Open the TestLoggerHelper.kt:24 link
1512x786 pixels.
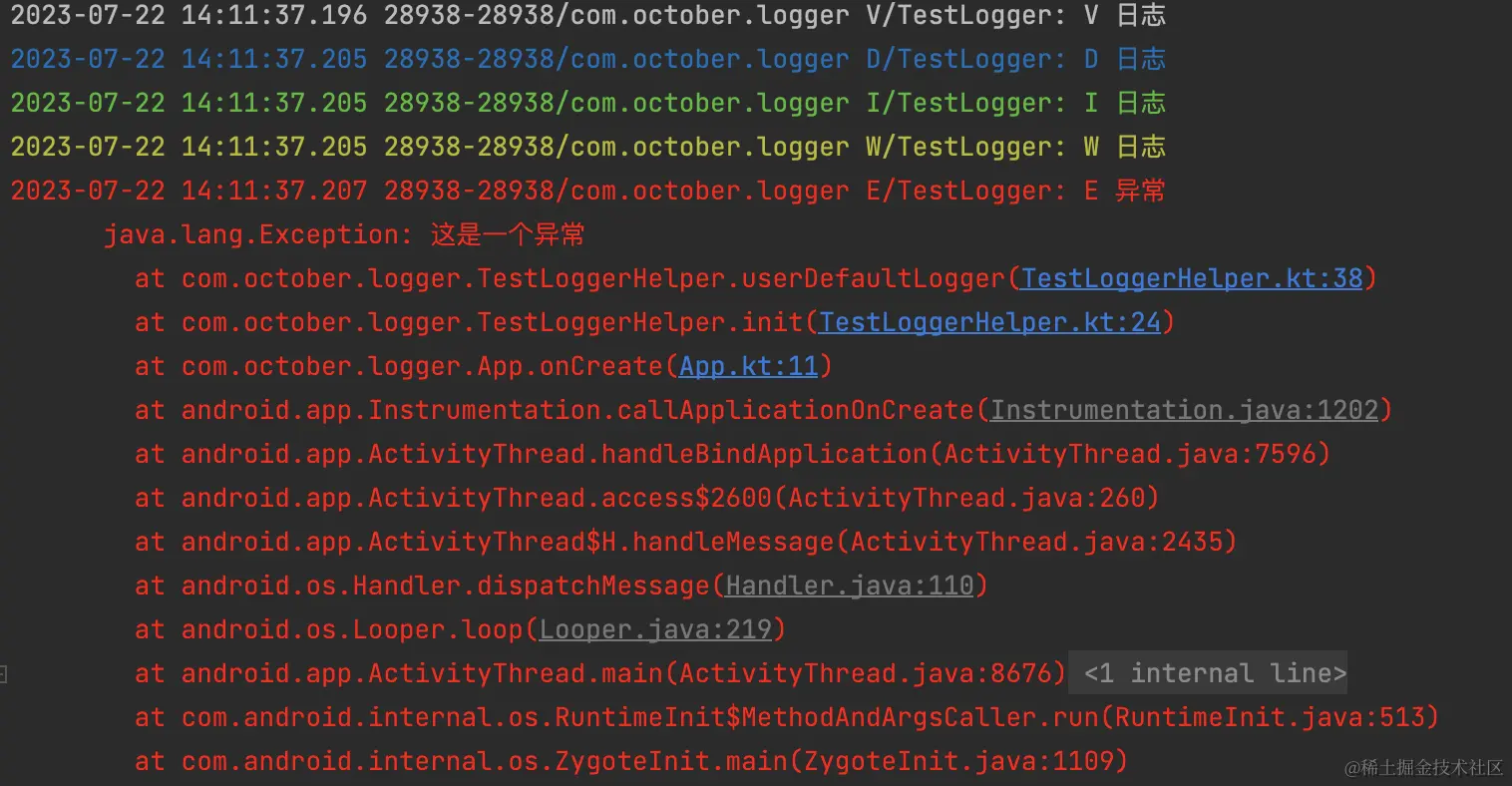[990, 322]
